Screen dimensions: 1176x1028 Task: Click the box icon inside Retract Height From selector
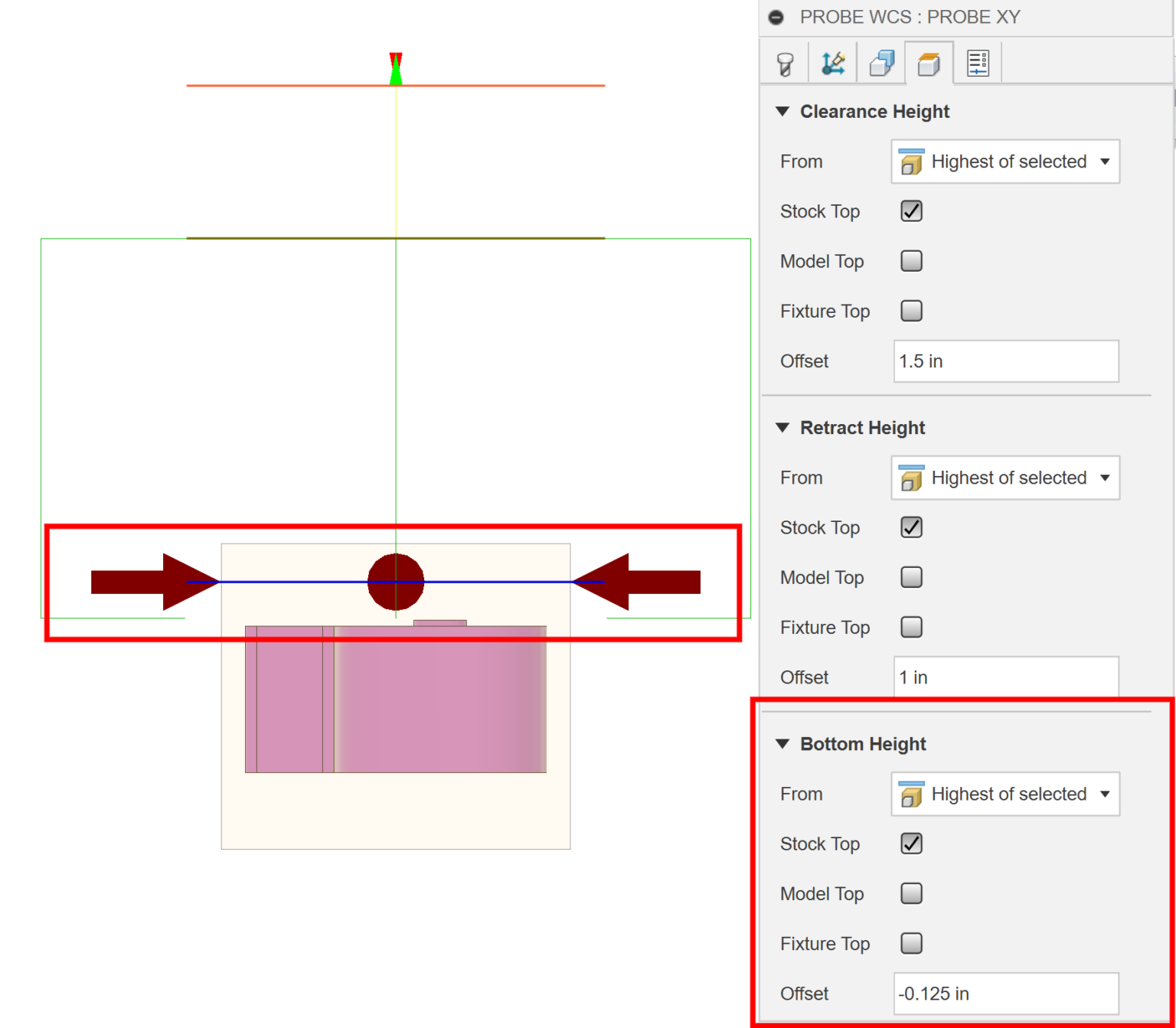(x=911, y=478)
